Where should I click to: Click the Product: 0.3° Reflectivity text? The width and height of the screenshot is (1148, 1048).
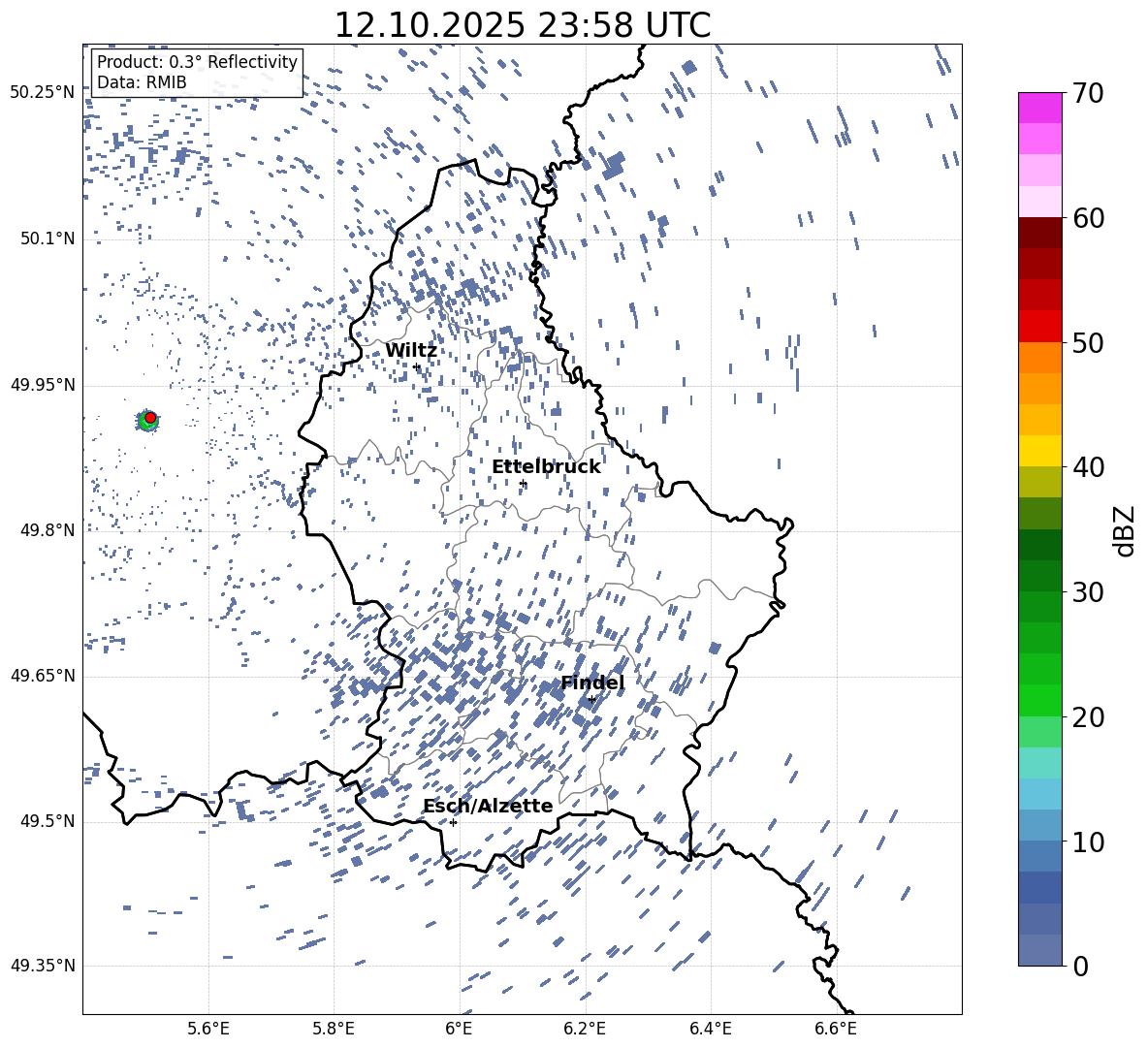coord(197,62)
